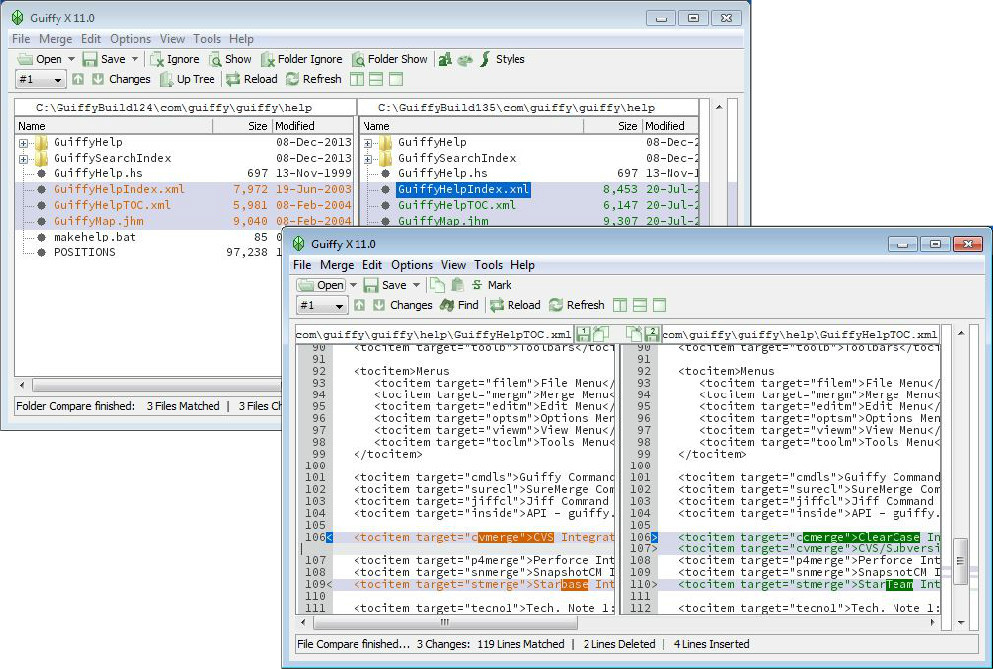The height and width of the screenshot is (669, 993).
Task: Go to previous change in folder compare window
Action: click(78, 79)
